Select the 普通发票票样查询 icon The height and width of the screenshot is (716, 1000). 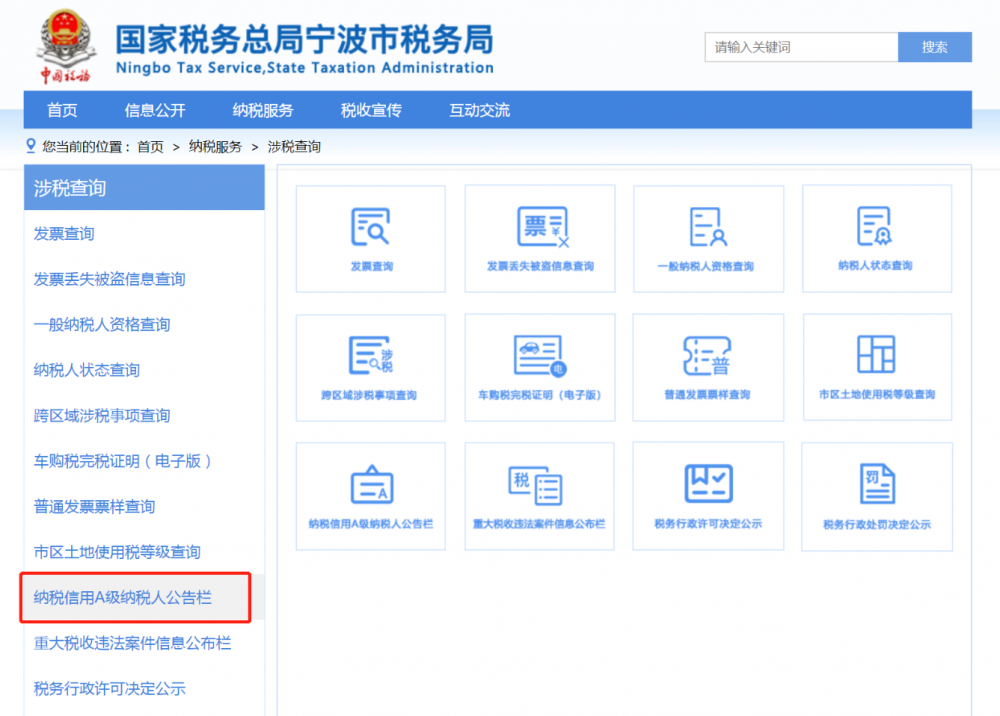pos(708,367)
